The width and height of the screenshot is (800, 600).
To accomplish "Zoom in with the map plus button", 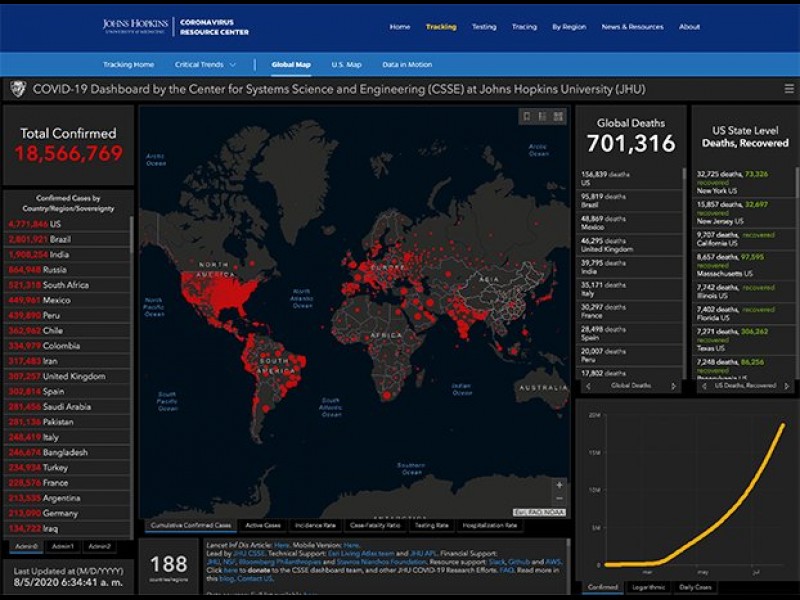I will [x=559, y=485].
